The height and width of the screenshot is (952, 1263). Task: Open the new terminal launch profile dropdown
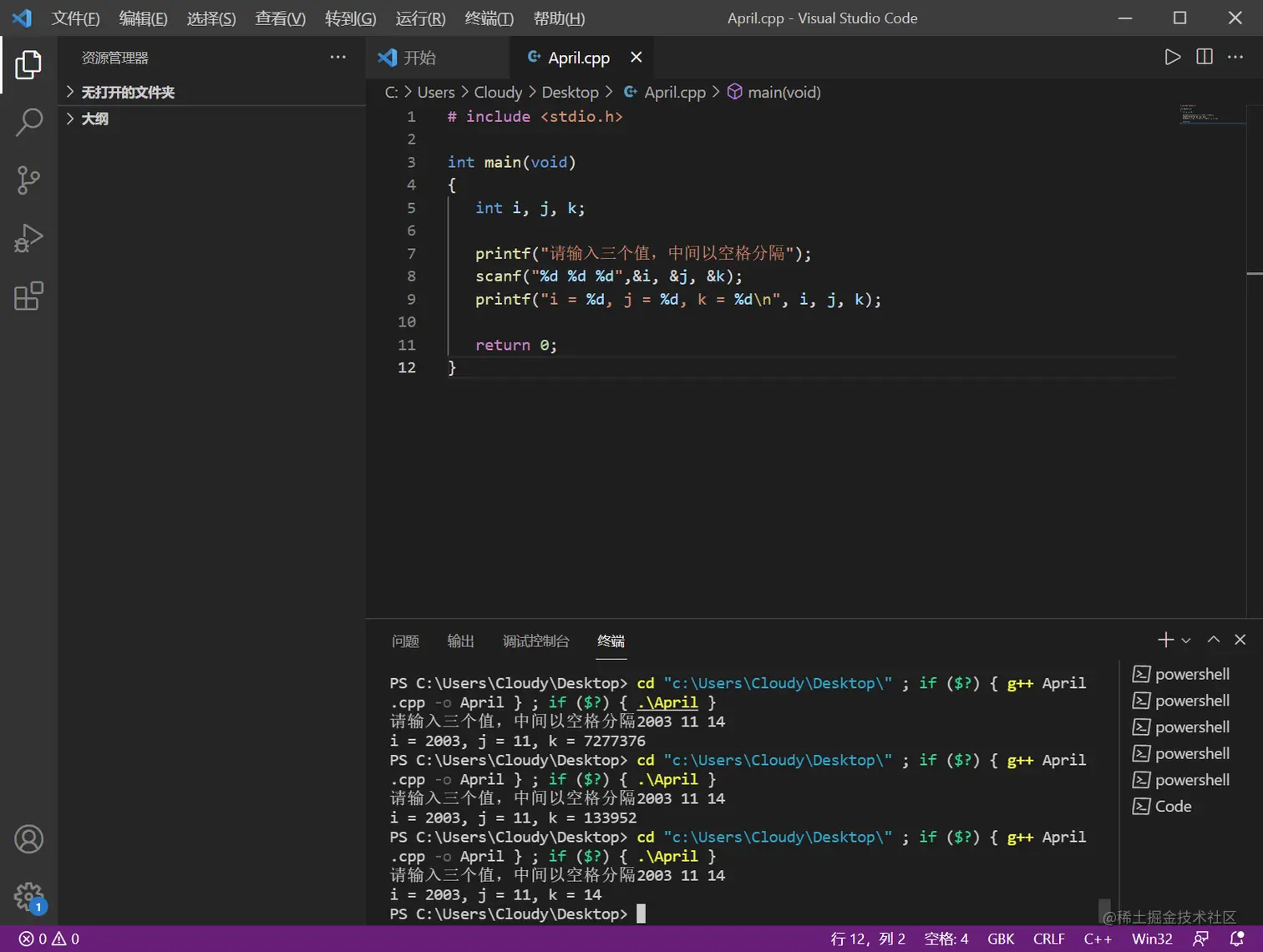pos(1186,641)
